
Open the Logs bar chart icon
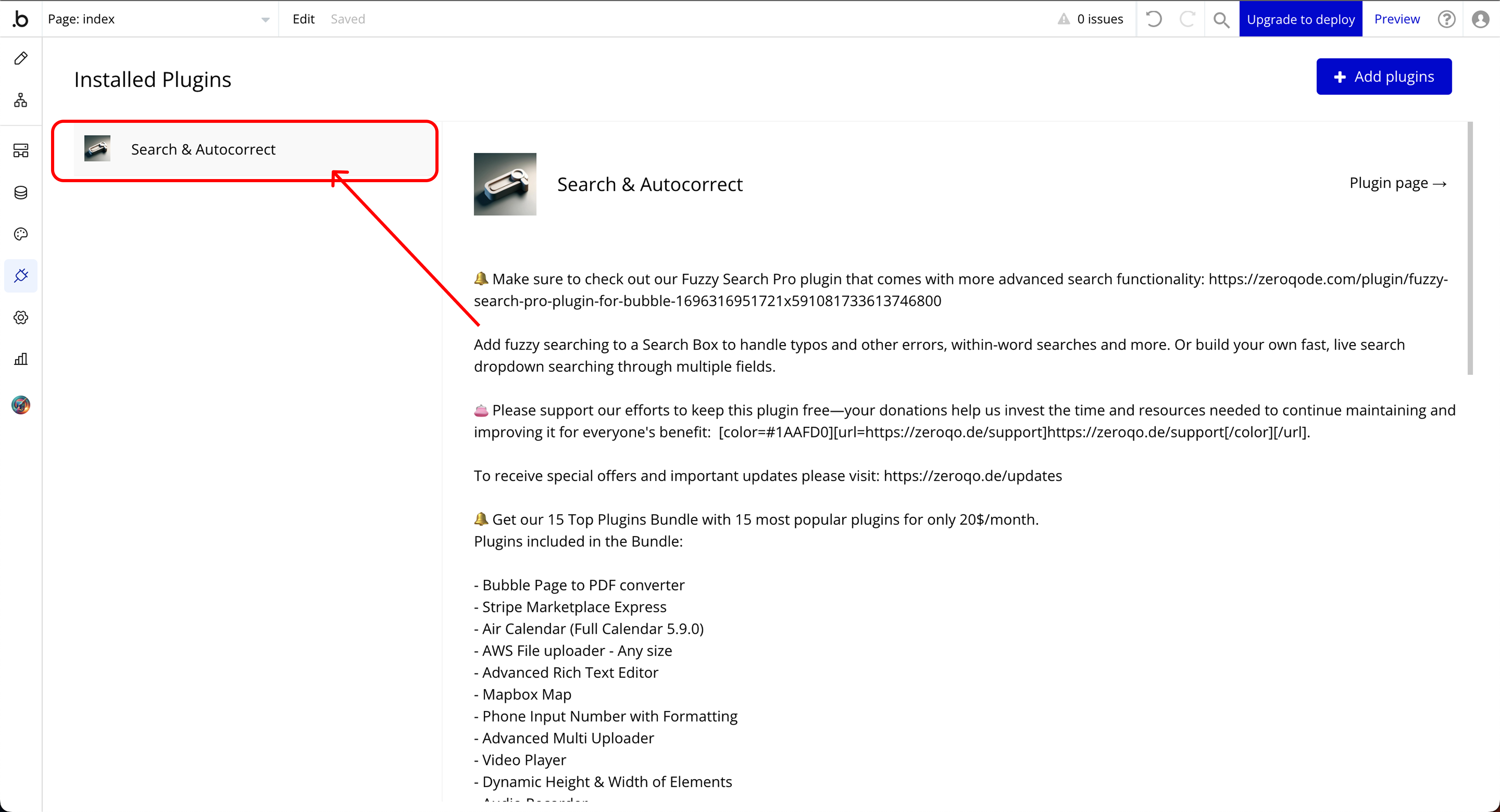[21, 359]
